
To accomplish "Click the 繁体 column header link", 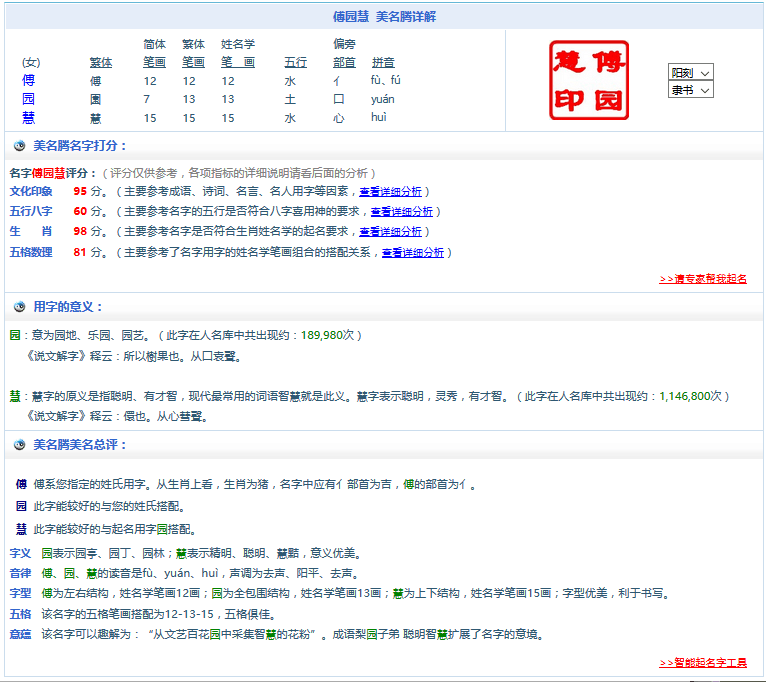I will (100, 63).
